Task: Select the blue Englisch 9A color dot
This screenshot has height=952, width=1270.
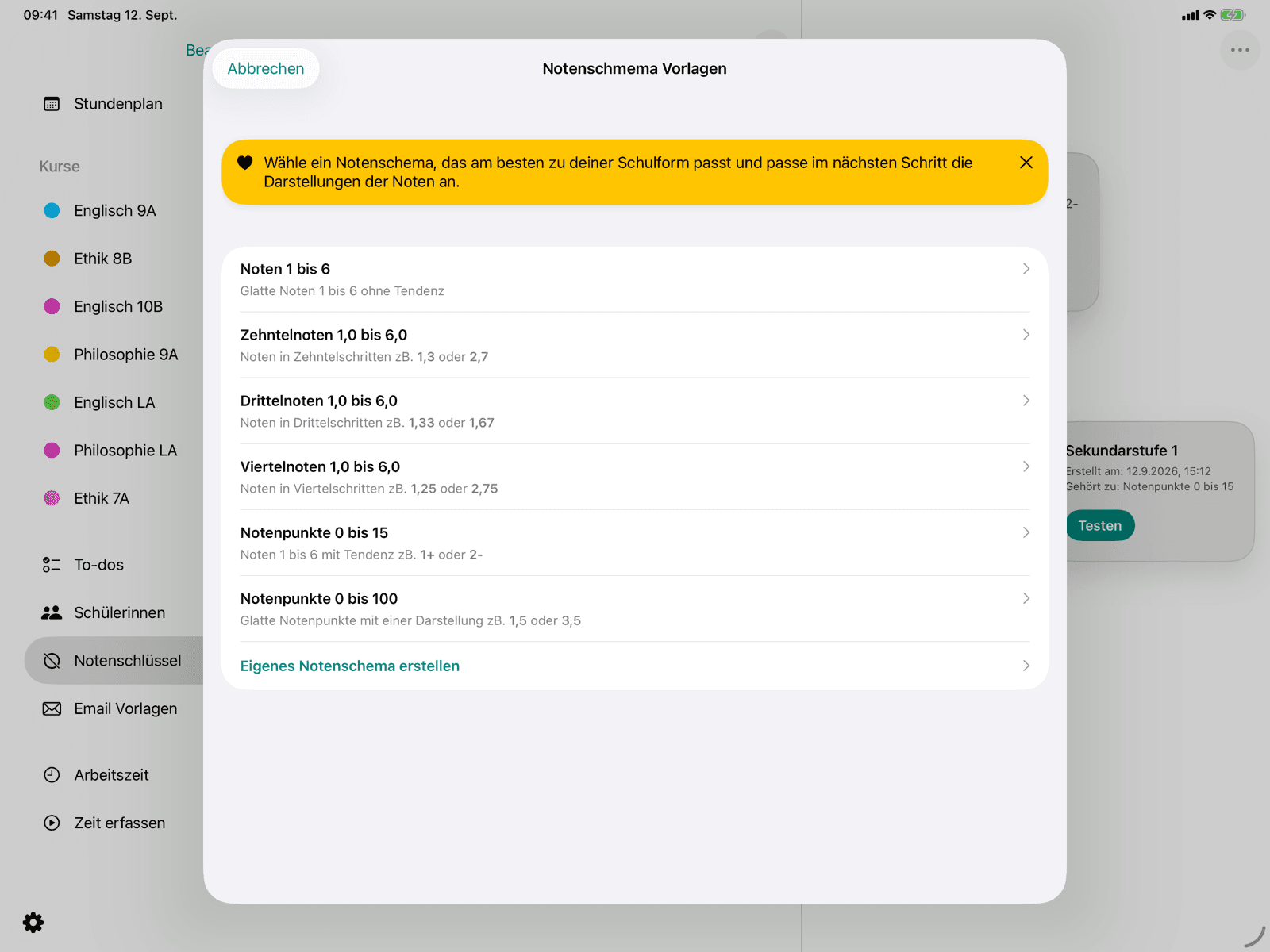Action: (x=52, y=211)
